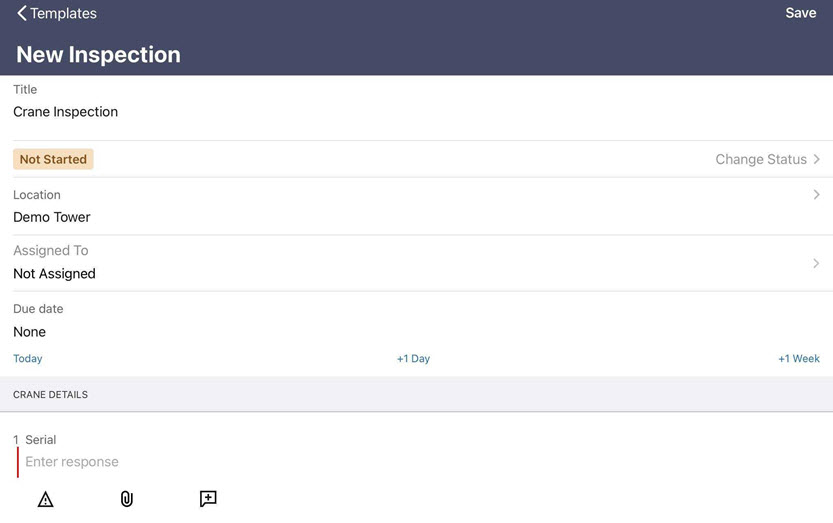Flag an issue with the warning triangle icon
The height and width of the screenshot is (523, 833).
point(46,499)
